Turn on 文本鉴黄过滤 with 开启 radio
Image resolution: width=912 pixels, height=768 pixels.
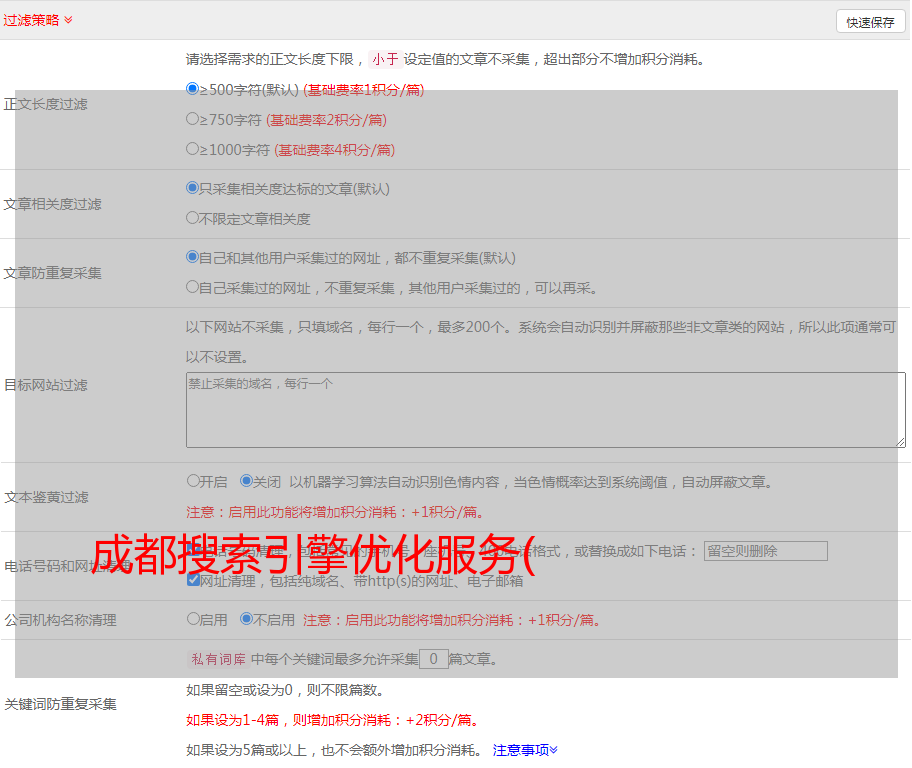click(193, 481)
